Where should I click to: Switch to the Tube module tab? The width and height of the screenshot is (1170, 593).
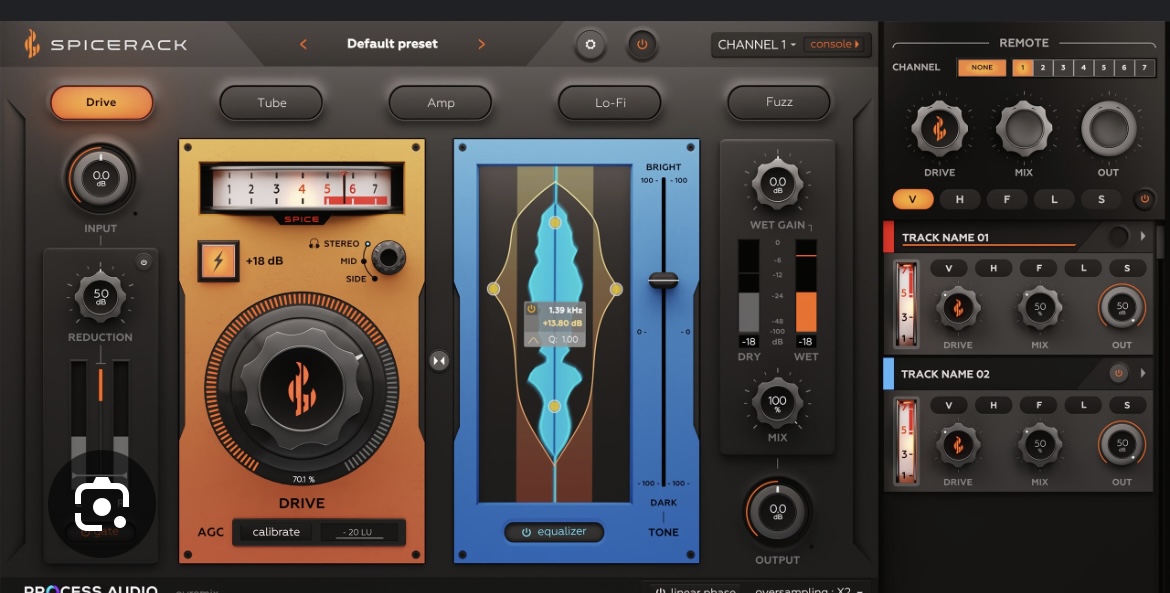[x=272, y=103]
